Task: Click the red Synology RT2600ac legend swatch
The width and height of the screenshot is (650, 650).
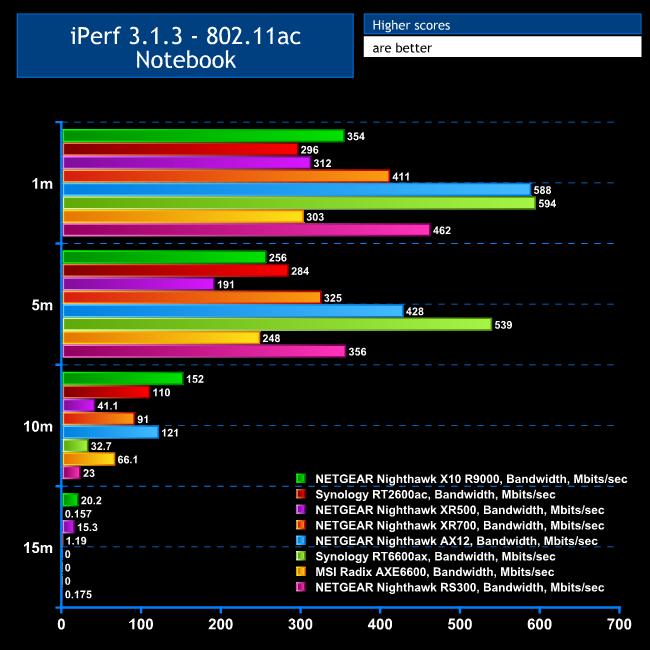Action: tap(301, 494)
